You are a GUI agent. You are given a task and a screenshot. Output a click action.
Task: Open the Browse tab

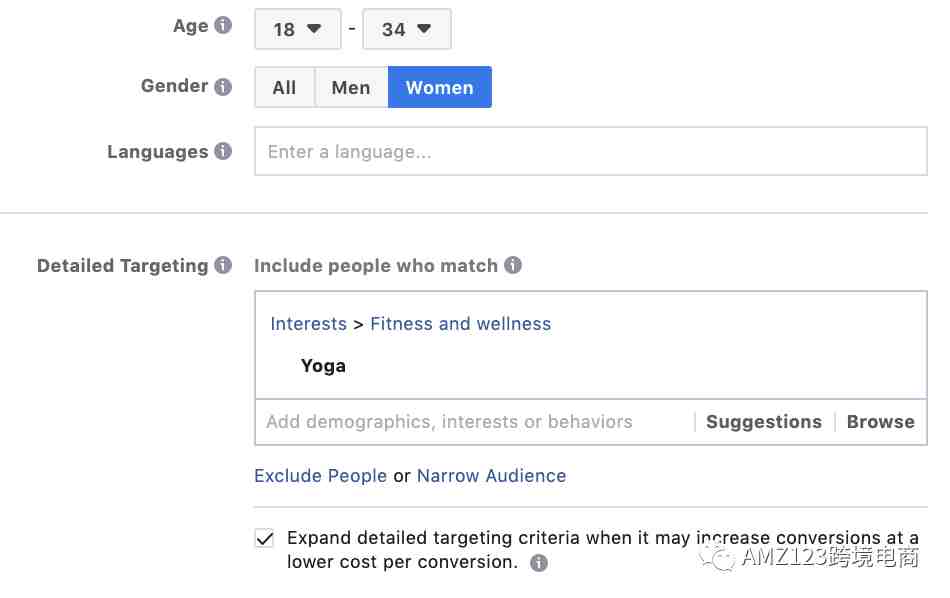click(880, 422)
